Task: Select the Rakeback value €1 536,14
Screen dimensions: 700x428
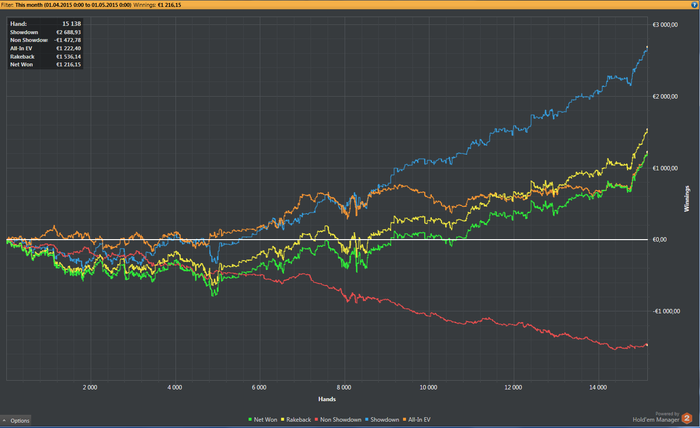Action: [x=68, y=57]
